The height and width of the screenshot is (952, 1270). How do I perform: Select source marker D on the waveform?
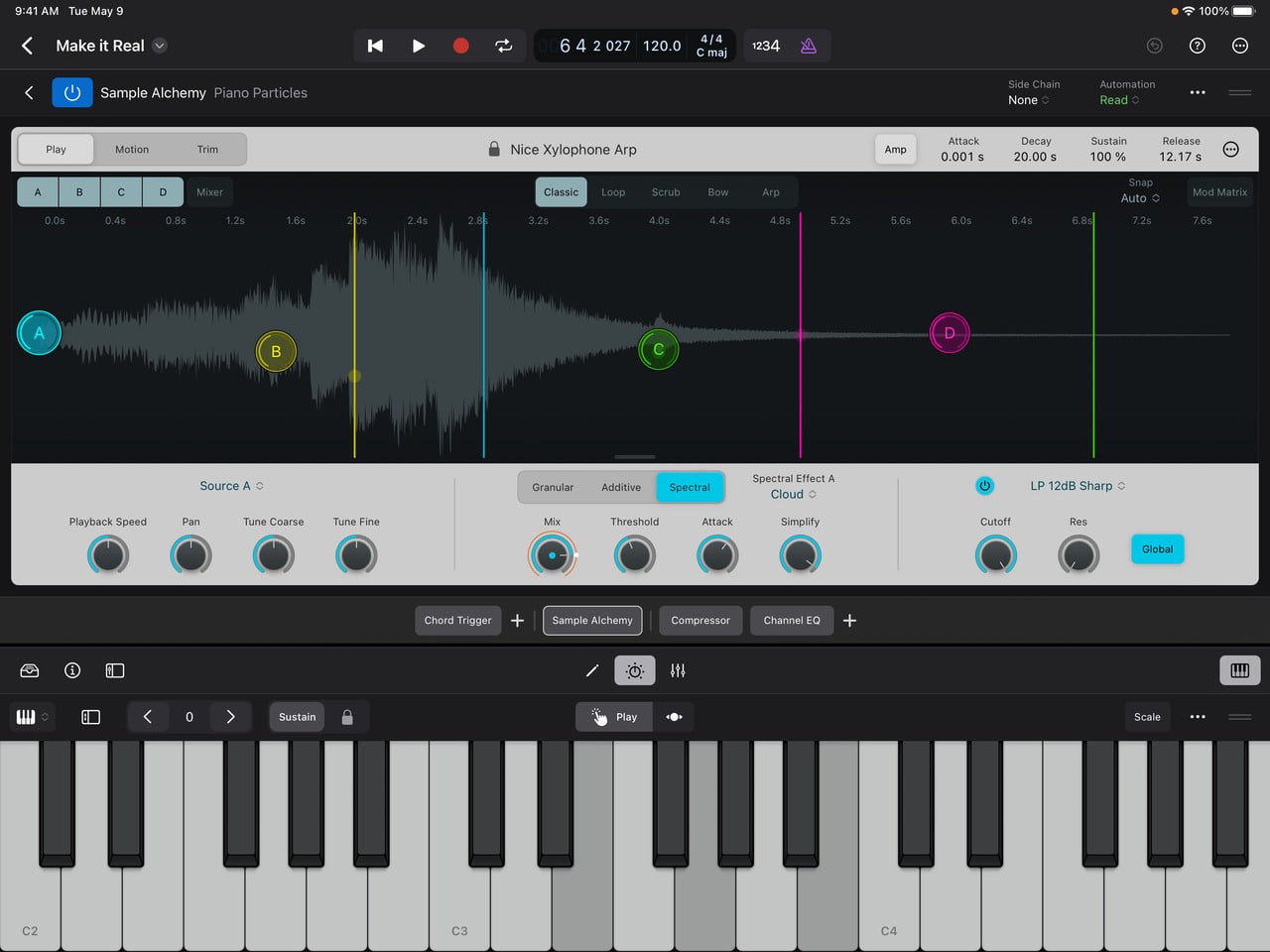(x=950, y=333)
